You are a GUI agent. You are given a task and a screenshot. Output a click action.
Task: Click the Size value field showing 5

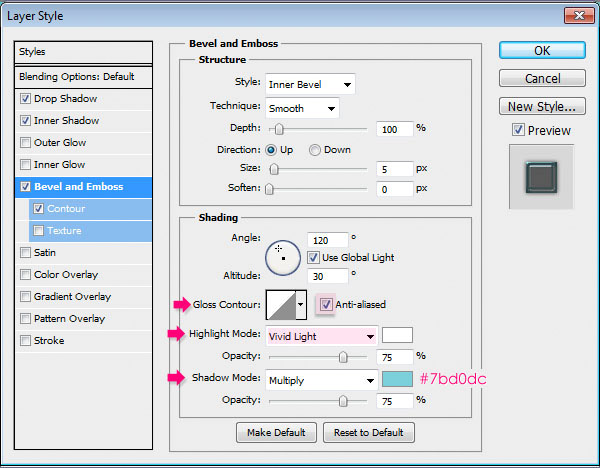click(x=395, y=169)
